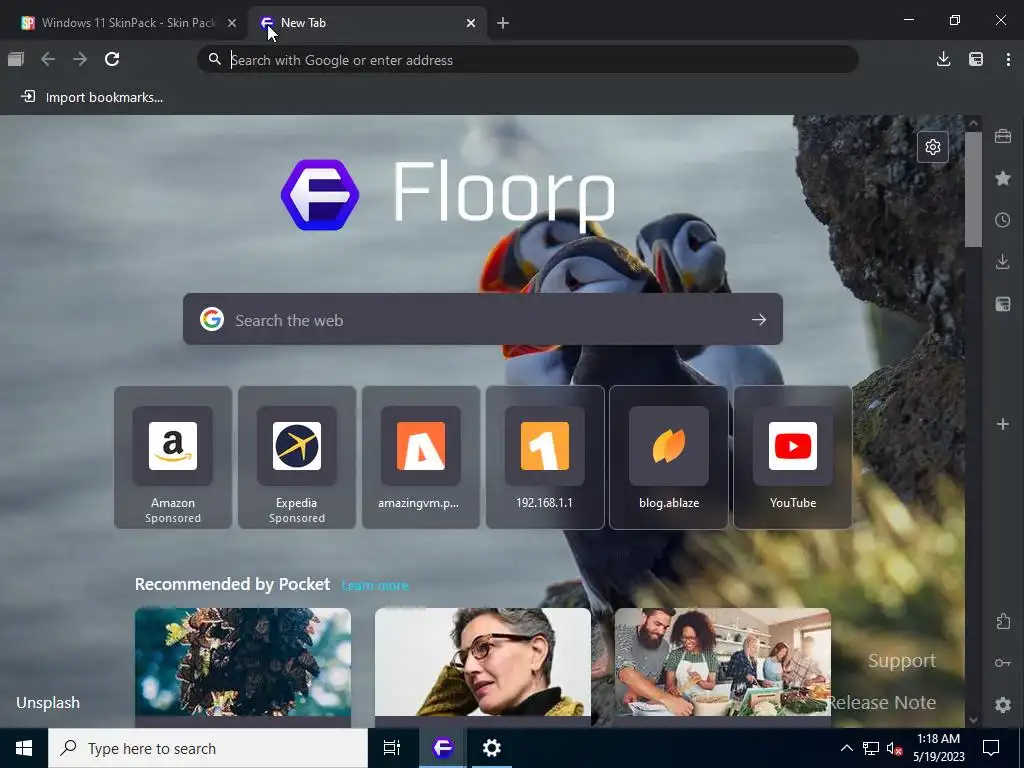Open Downloads panel in the right sidebar
Screen dimensions: 1024x768
click(1003, 262)
